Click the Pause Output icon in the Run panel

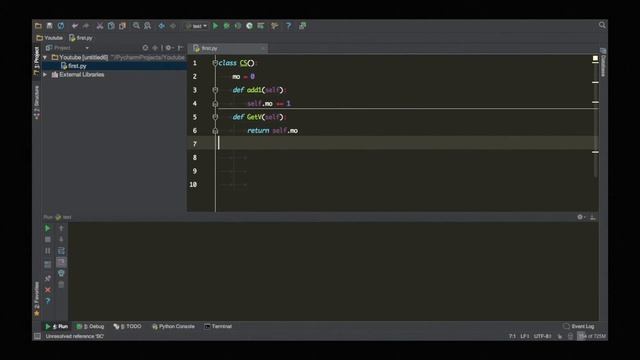[x=48, y=251]
